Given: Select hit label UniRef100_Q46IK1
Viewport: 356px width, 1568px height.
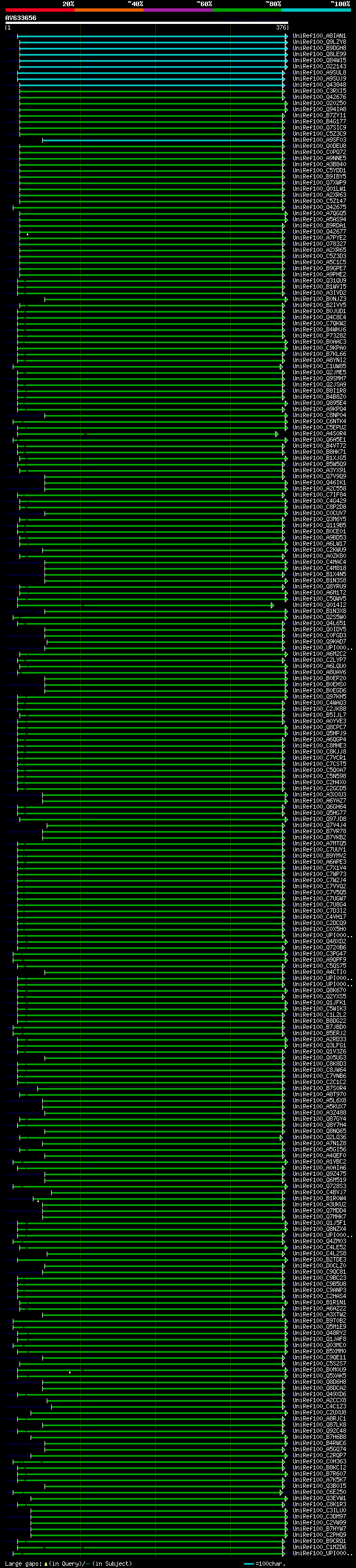Looking at the screenshot, I should 319,483.
